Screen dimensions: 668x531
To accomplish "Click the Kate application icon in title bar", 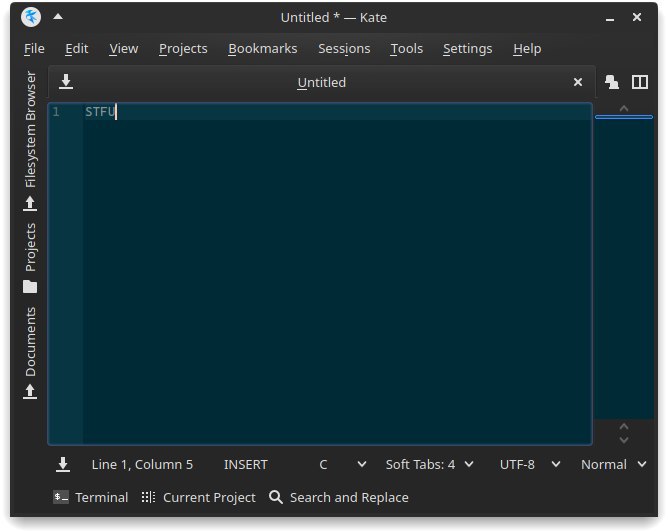I will pos(31,17).
